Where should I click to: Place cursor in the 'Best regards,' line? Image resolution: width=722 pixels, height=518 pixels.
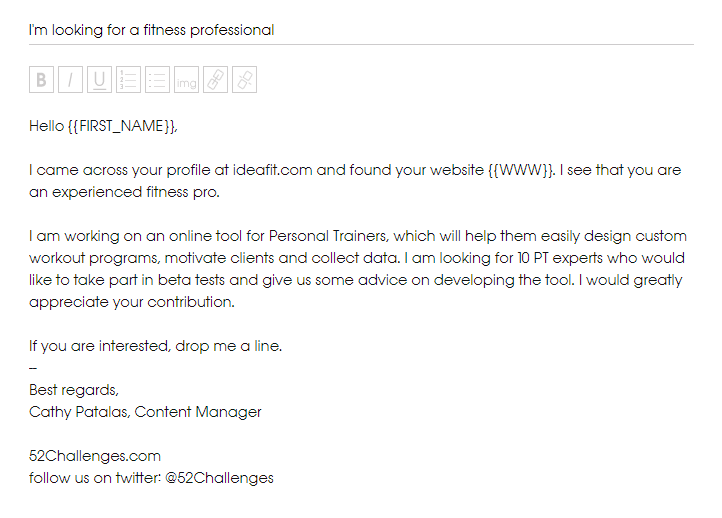pyautogui.click(x=74, y=390)
